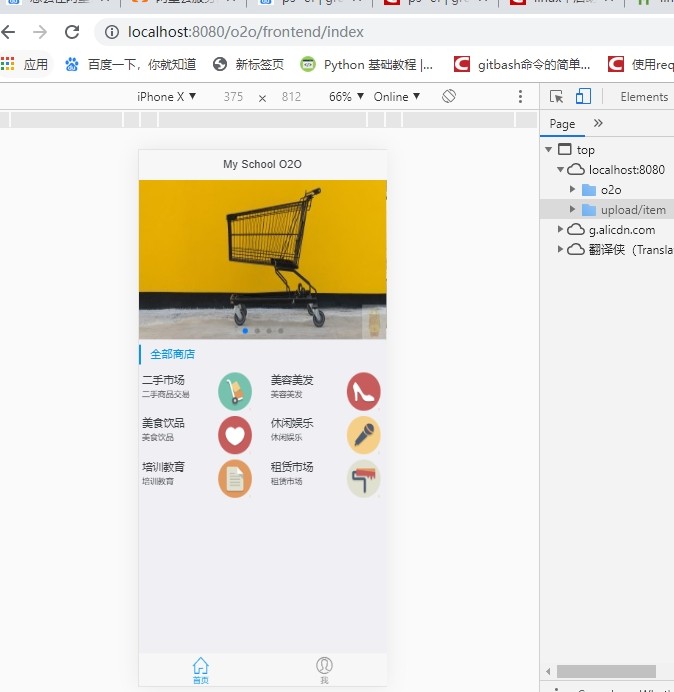
Task: View site info icon in address bar
Action: pyautogui.click(x=112, y=32)
